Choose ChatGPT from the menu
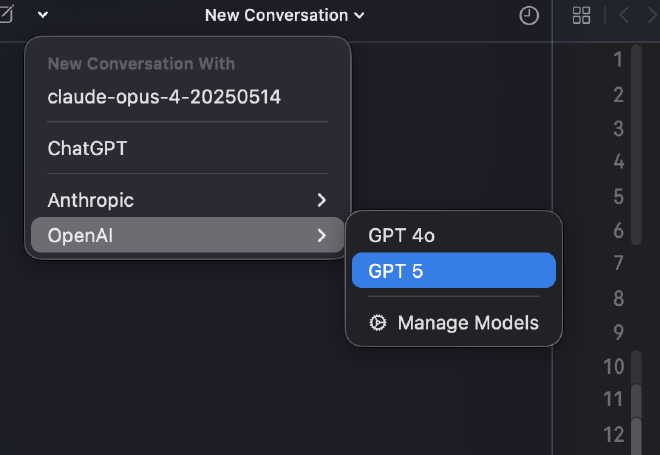 coord(188,149)
